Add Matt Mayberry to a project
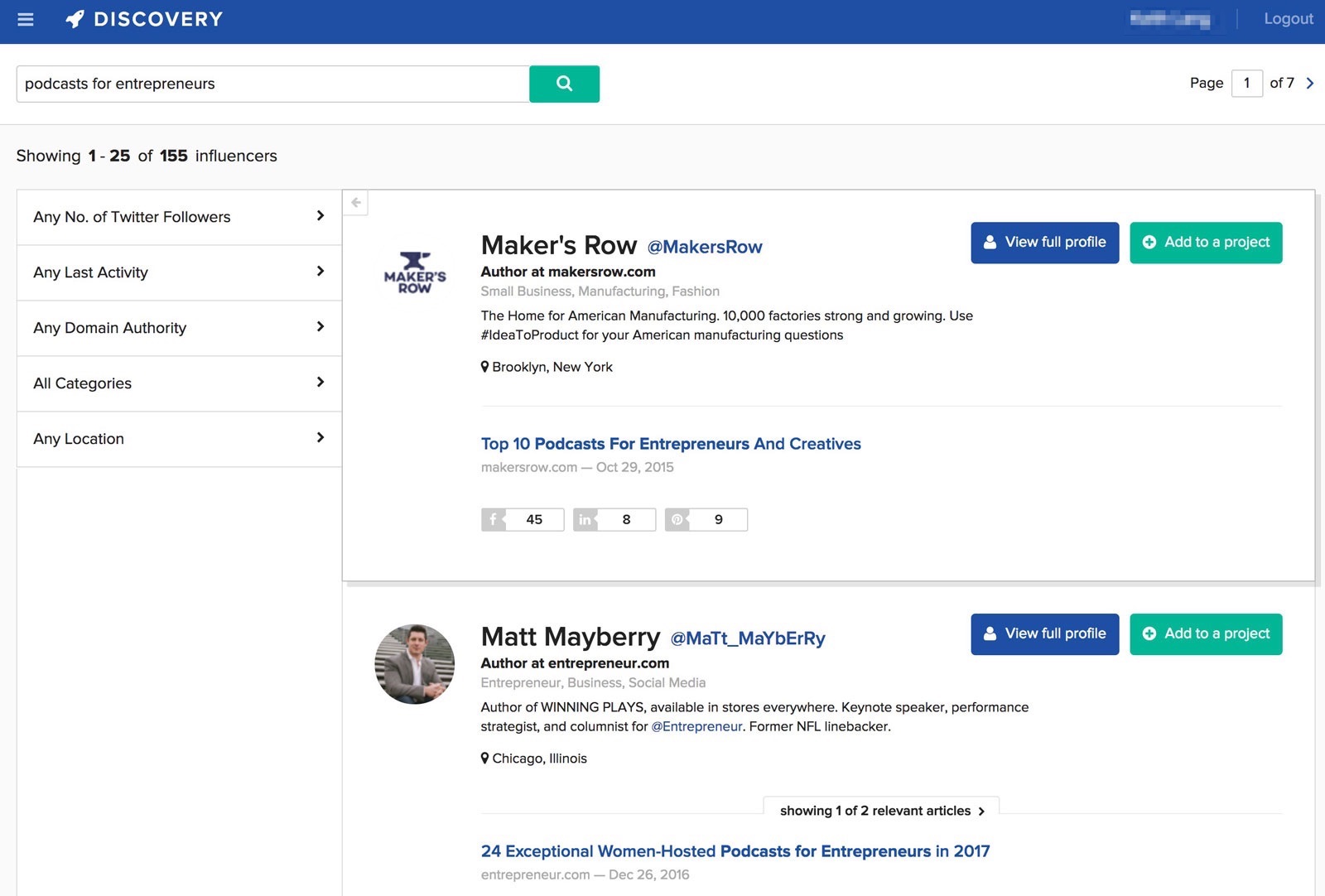 click(x=1206, y=634)
